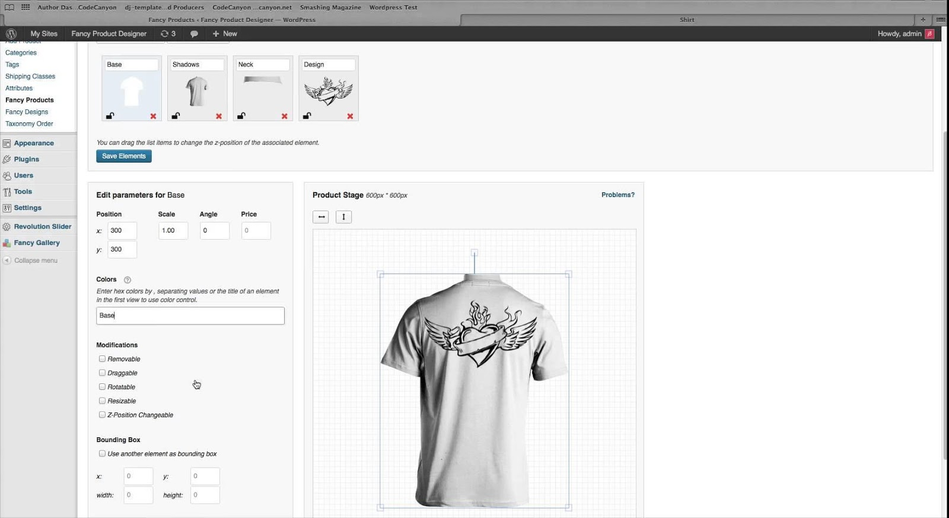The height and width of the screenshot is (518, 949).
Task: Click the Colors text input field
Action: (190, 315)
